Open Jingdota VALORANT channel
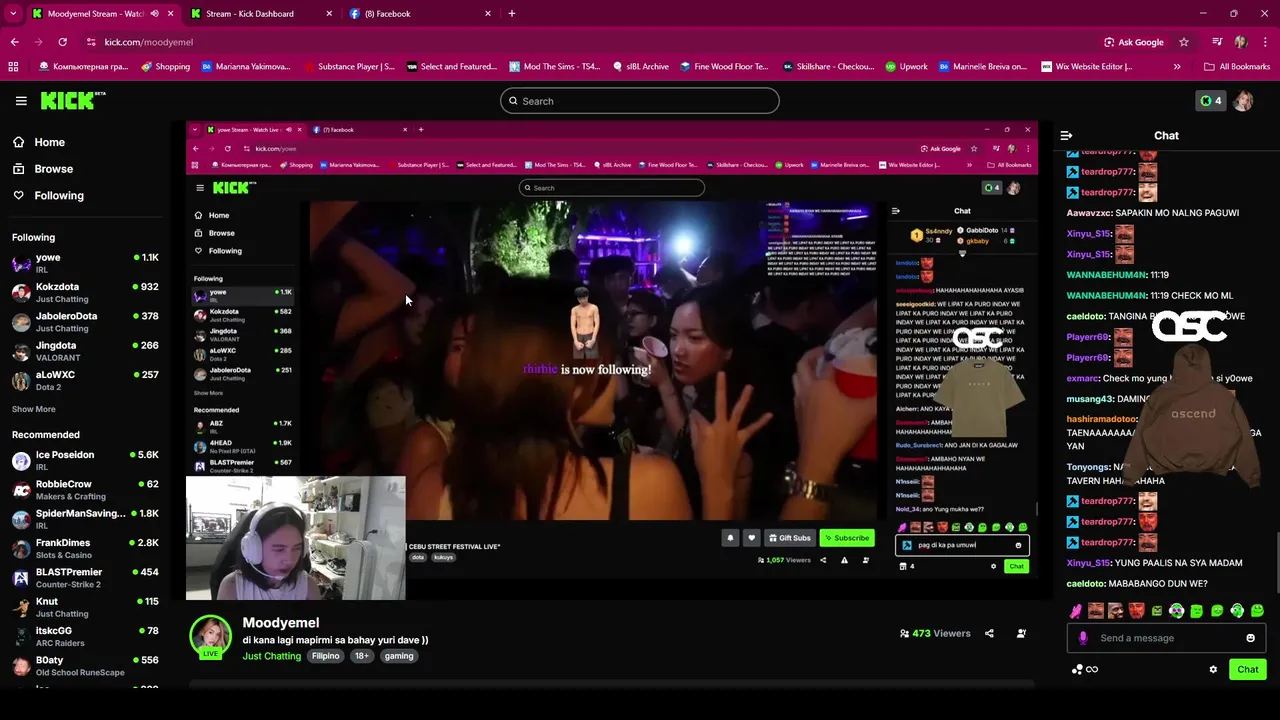 [x=85, y=351]
